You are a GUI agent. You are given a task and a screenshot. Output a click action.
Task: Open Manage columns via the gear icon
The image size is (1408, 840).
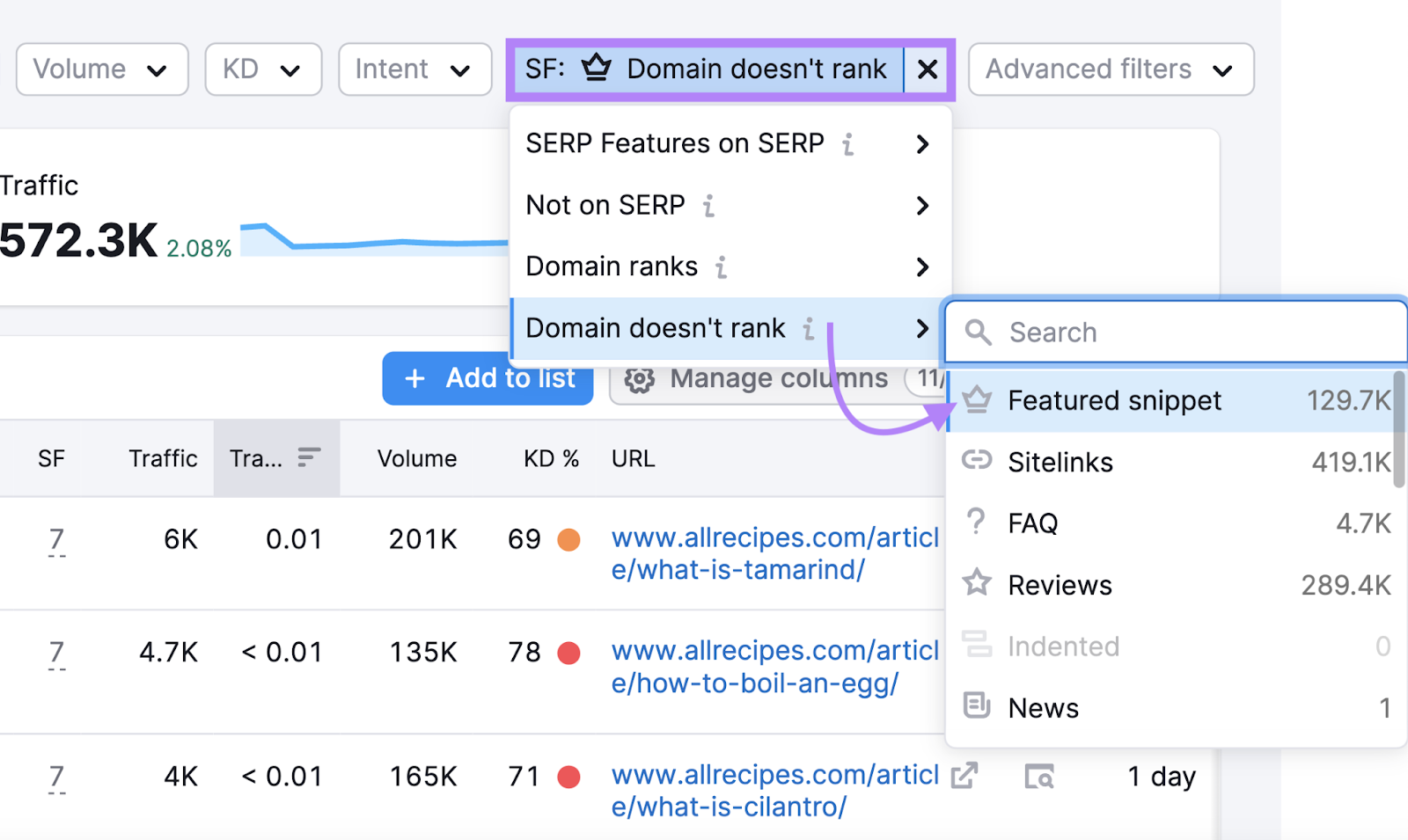click(x=639, y=378)
